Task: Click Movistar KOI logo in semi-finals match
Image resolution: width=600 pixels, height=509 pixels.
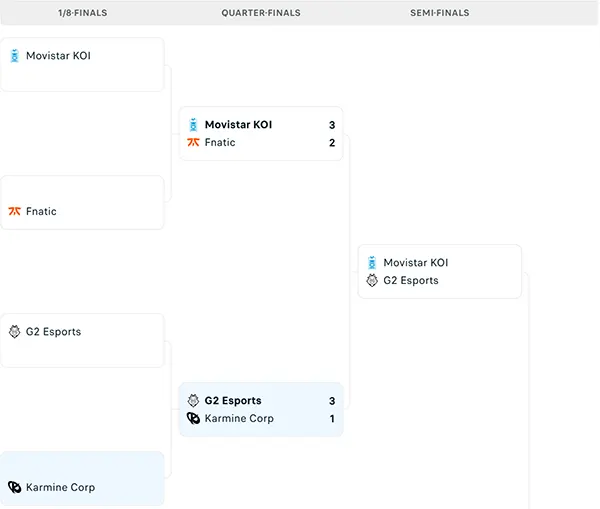Action: point(372,263)
